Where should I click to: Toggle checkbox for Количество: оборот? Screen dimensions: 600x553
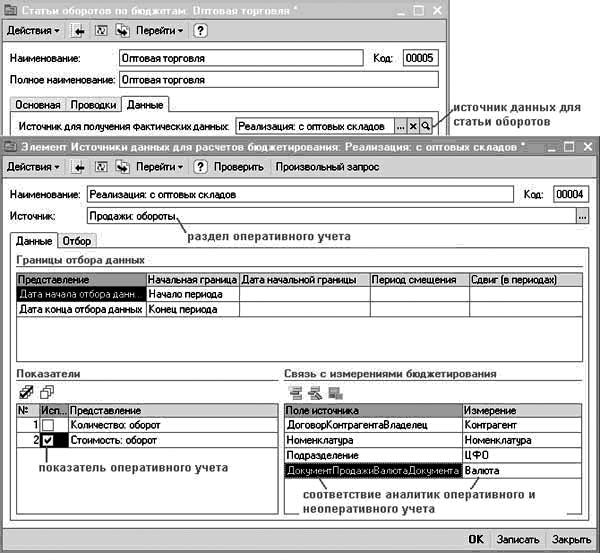pyautogui.click(x=48, y=425)
